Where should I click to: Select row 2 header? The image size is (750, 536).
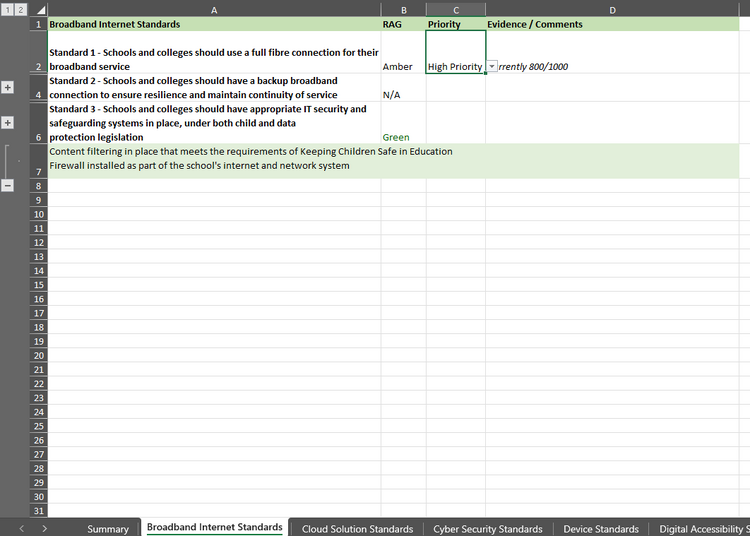point(38,52)
